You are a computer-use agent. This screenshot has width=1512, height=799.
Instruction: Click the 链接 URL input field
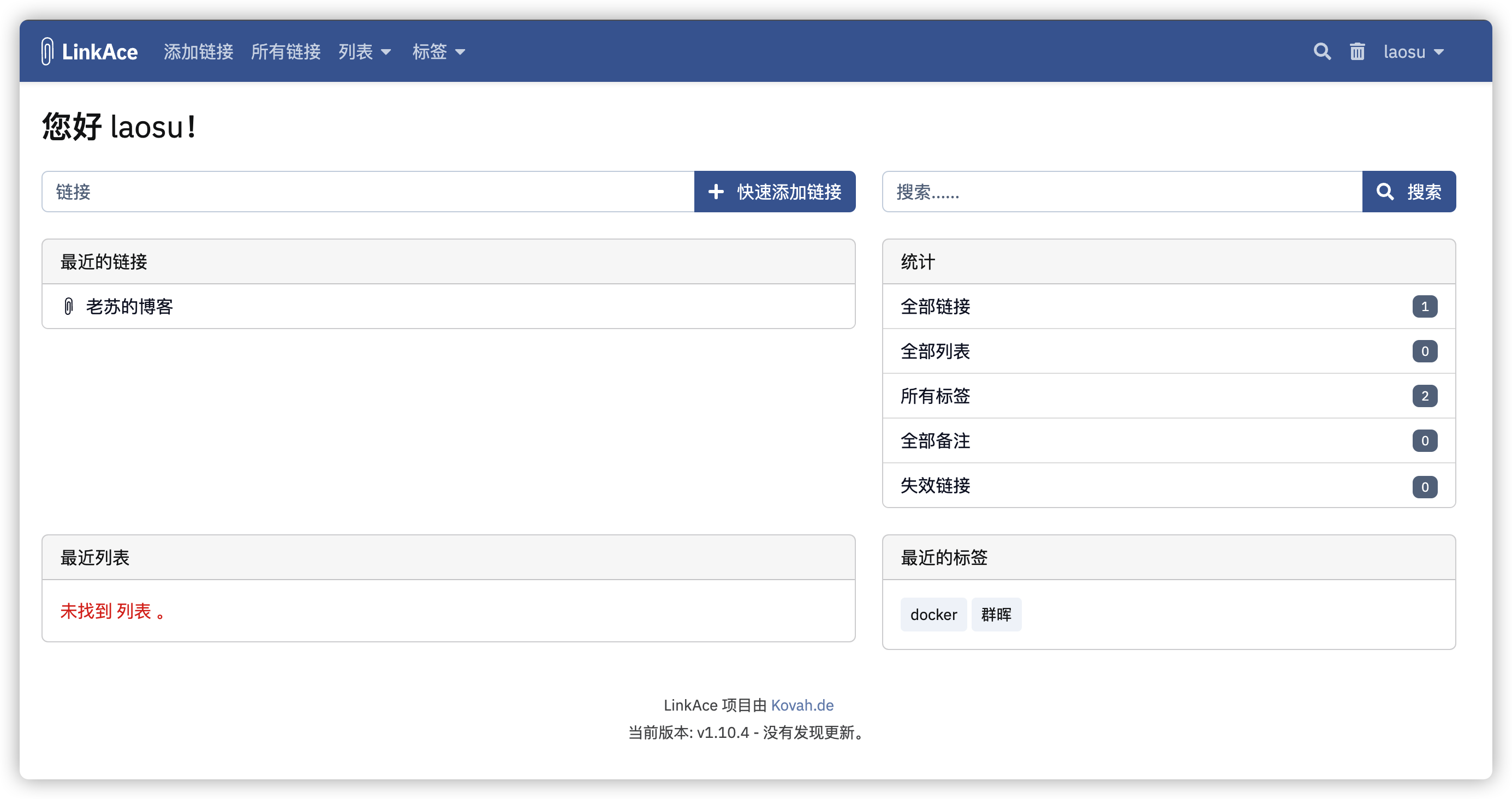coord(368,192)
